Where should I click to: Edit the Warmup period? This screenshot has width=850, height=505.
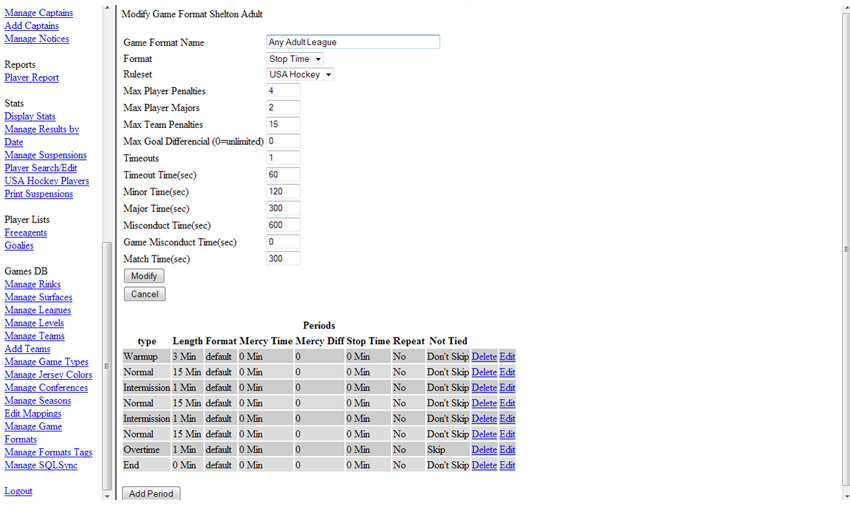point(507,357)
